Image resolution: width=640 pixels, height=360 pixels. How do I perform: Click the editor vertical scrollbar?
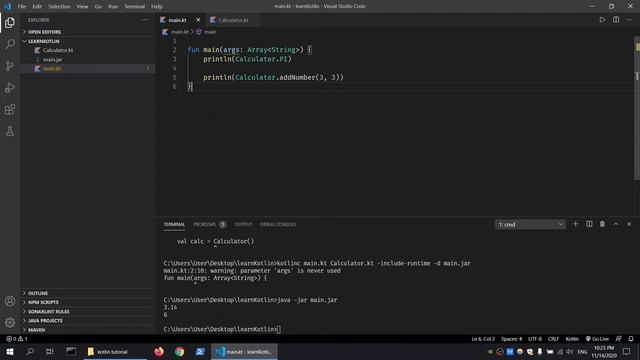[637, 108]
